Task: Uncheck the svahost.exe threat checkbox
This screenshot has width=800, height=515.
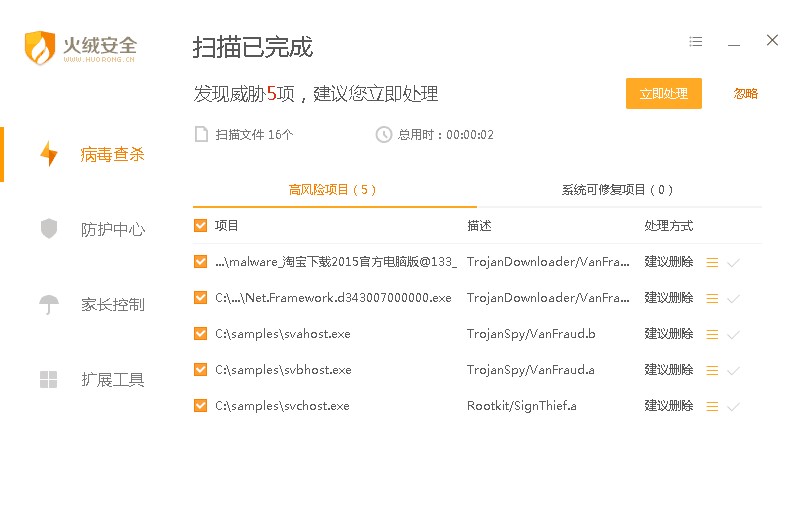Action: click(x=200, y=334)
